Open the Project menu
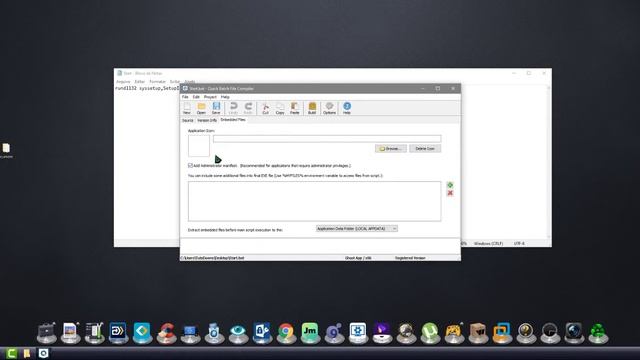Viewport: 640px width, 360px height. click(x=210, y=97)
